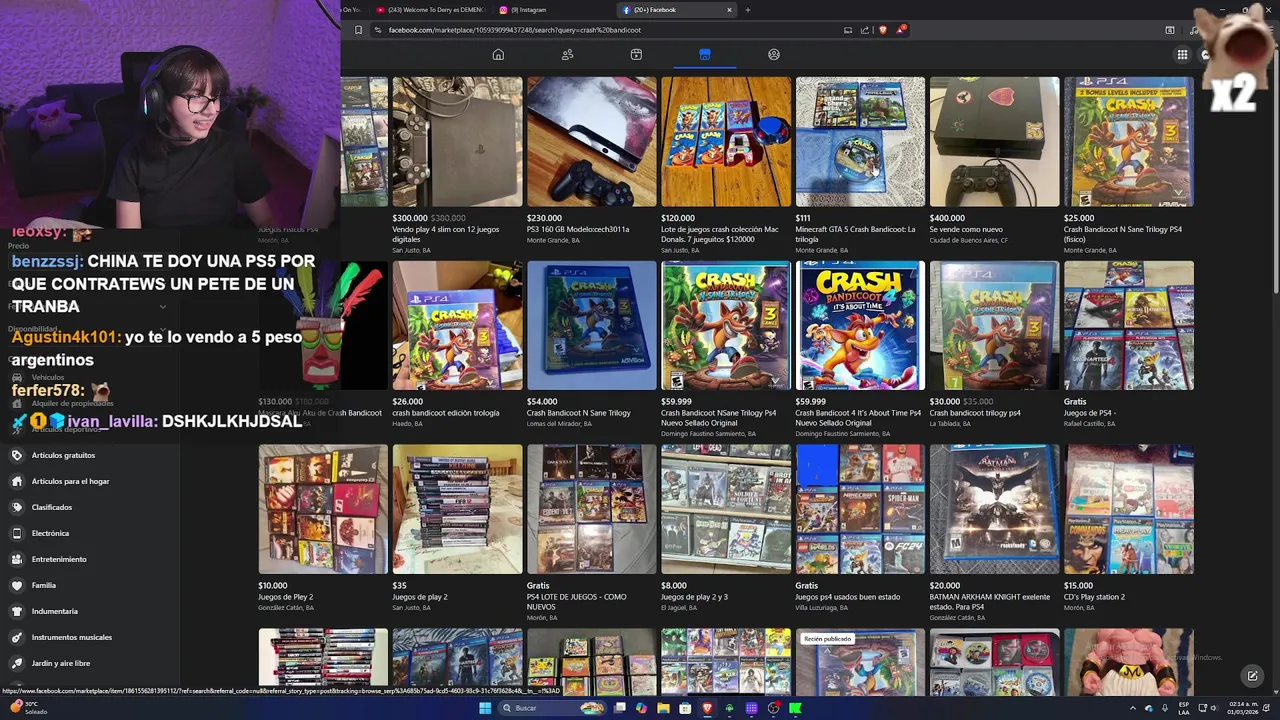Open Brave browser from the taskbar

click(707, 708)
